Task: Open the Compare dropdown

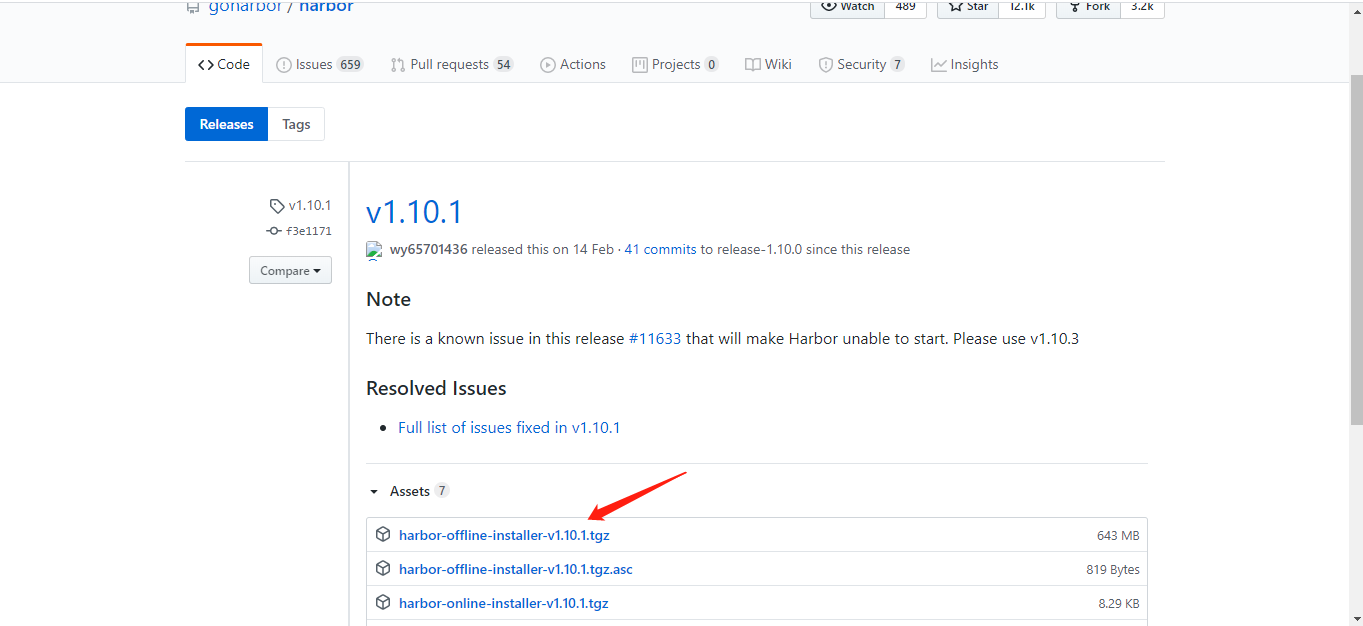Action: 290,270
